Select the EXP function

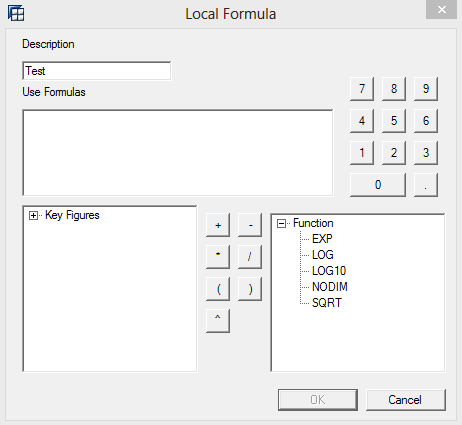pos(322,239)
